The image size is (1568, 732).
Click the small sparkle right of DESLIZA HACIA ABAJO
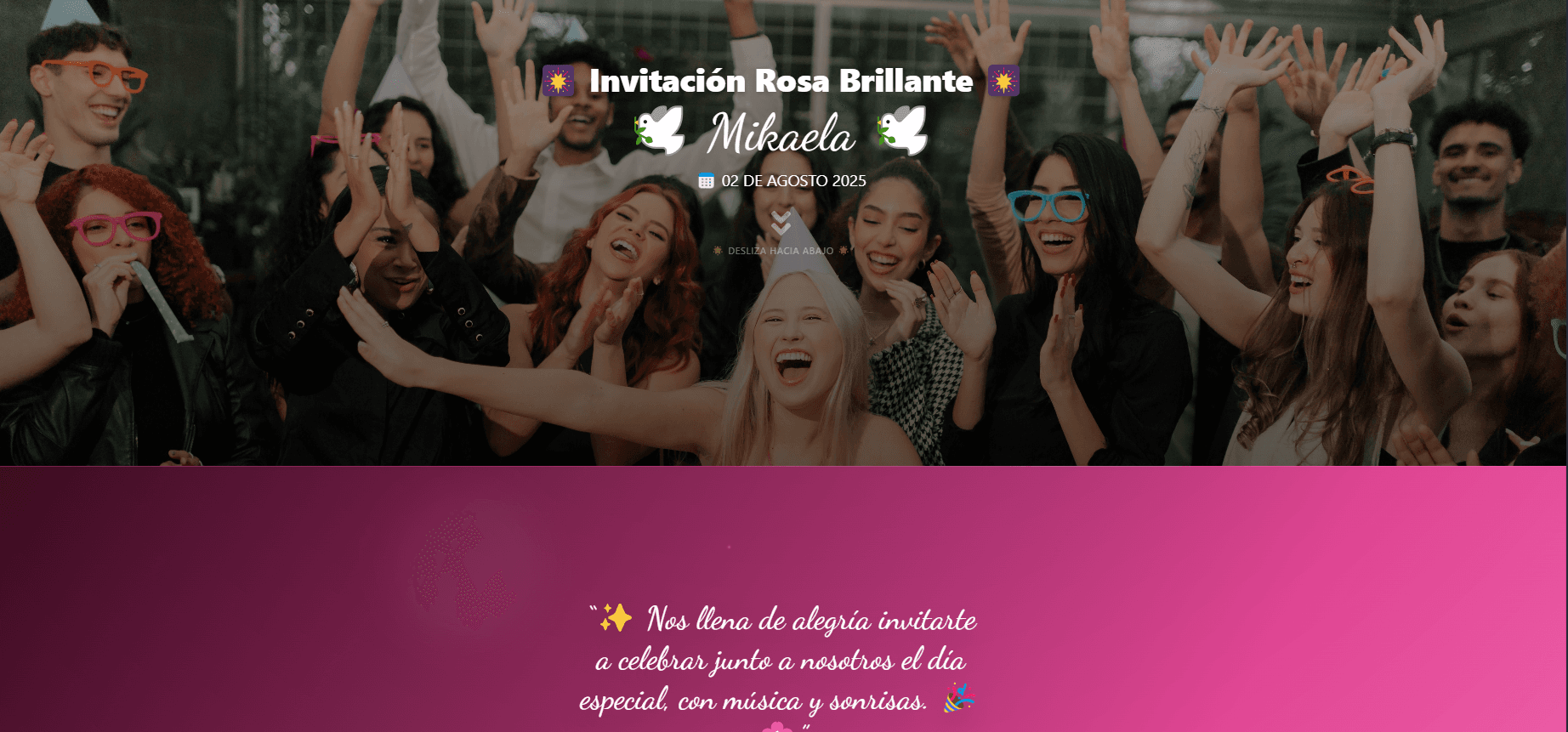[x=844, y=251]
